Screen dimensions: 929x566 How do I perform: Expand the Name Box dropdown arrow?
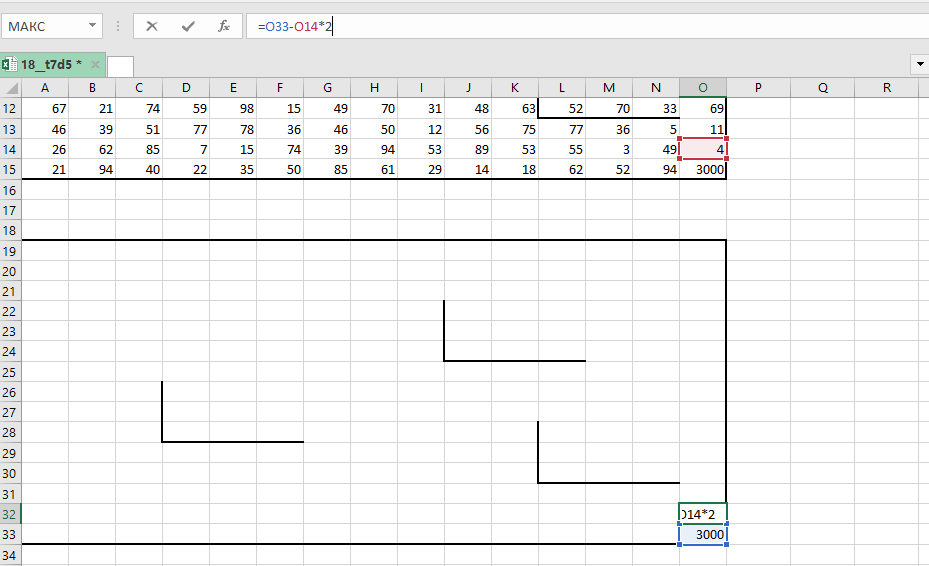[93, 26]
